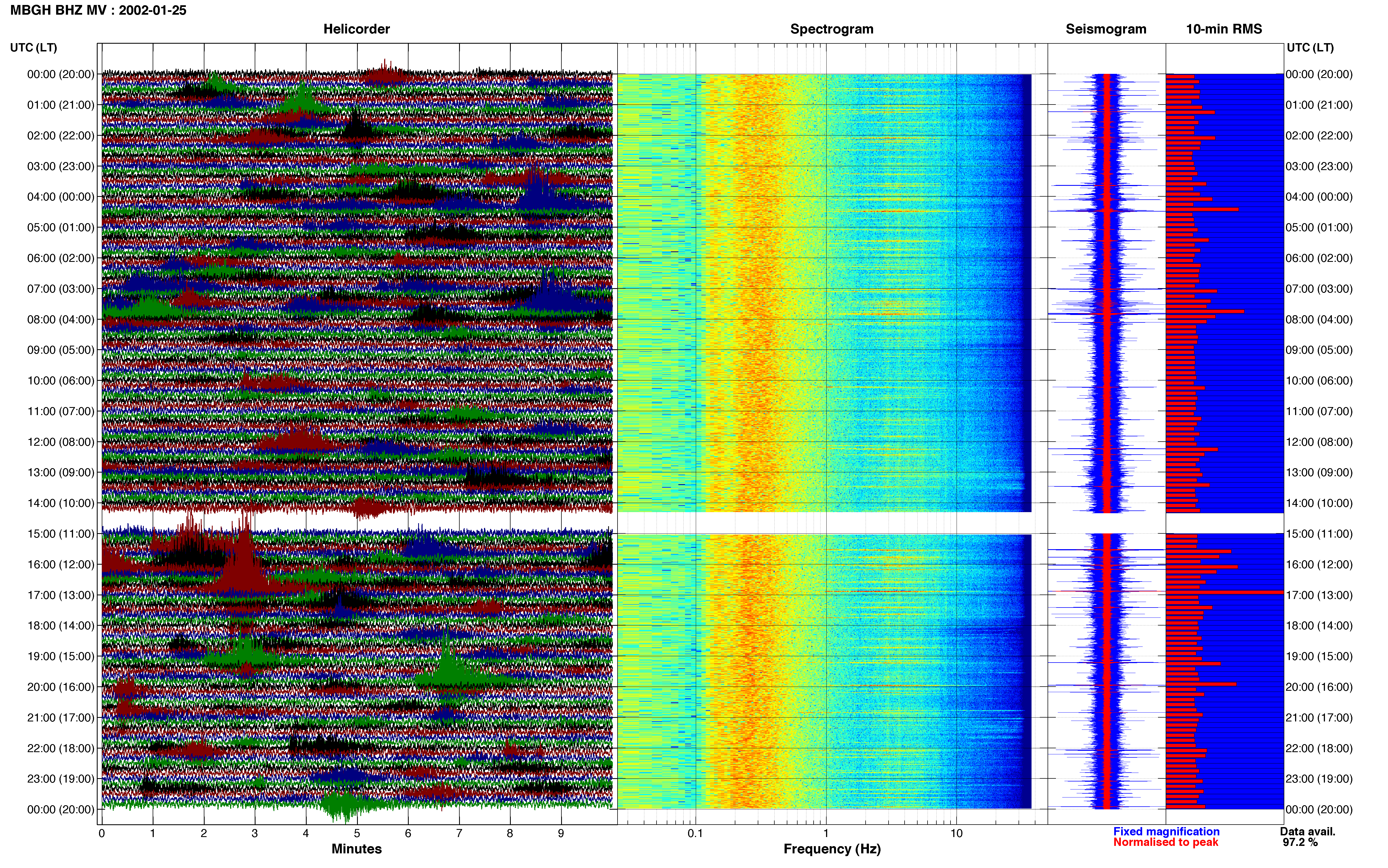Click the right '19:00 (15:00)' time label
This screenshot has width=1388, height=868.
1319,657
